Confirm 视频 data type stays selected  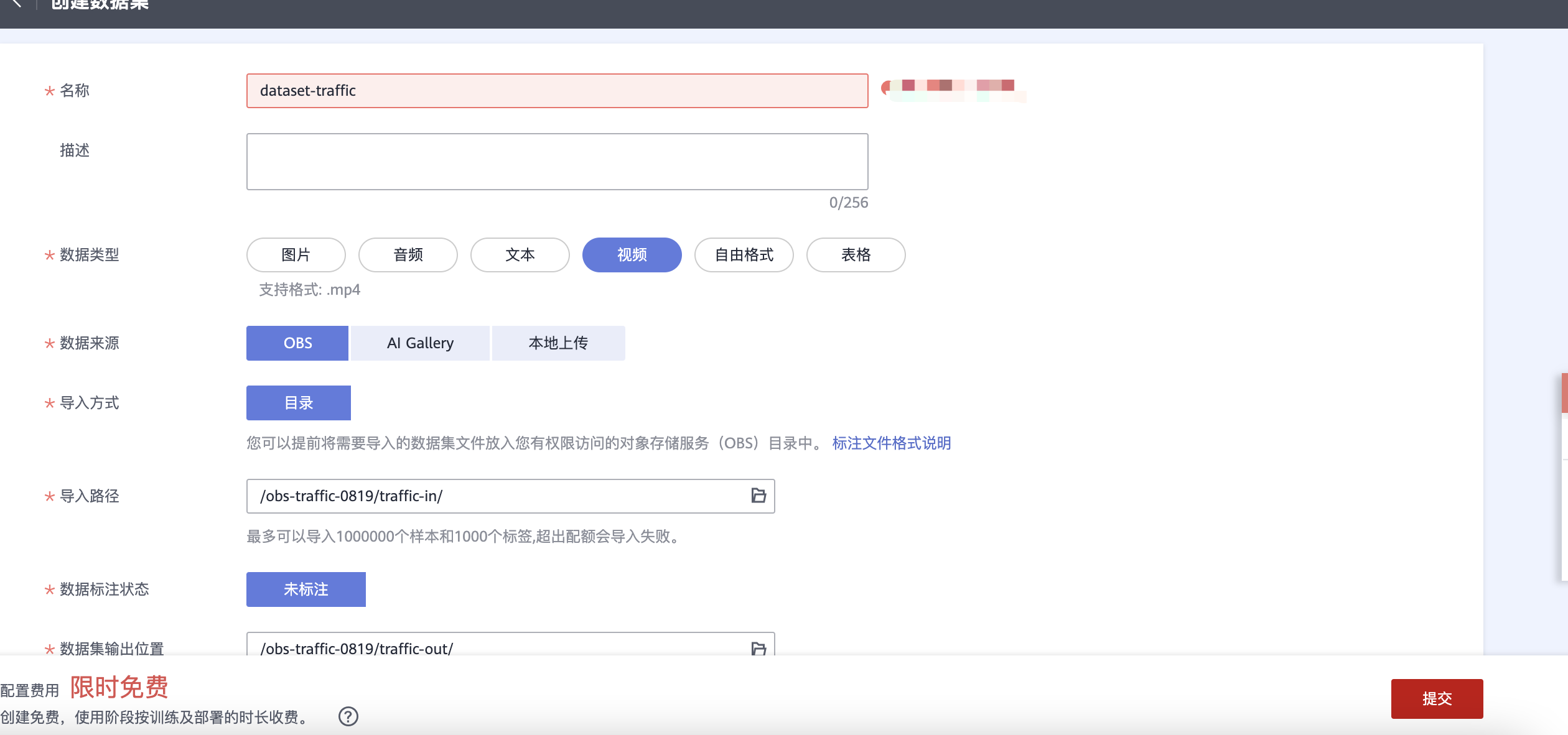tap(632, 254)
